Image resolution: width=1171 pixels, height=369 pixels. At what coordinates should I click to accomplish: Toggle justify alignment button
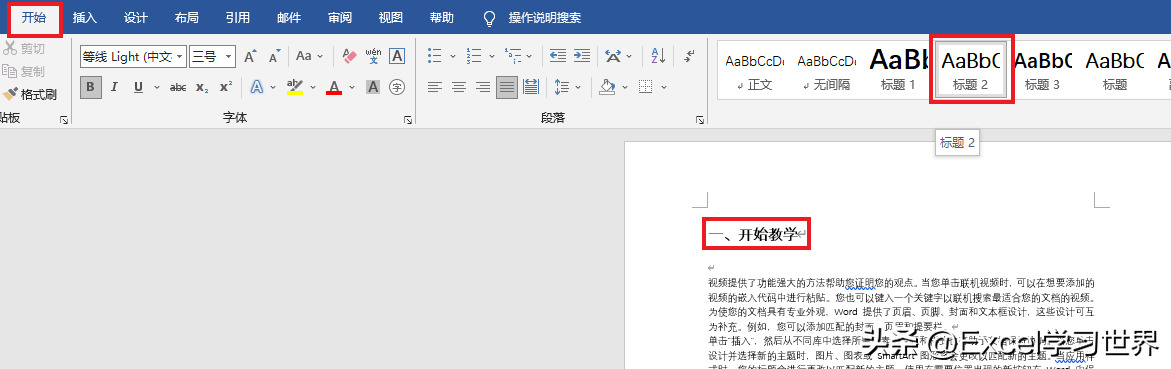click(x=507, y=87)
